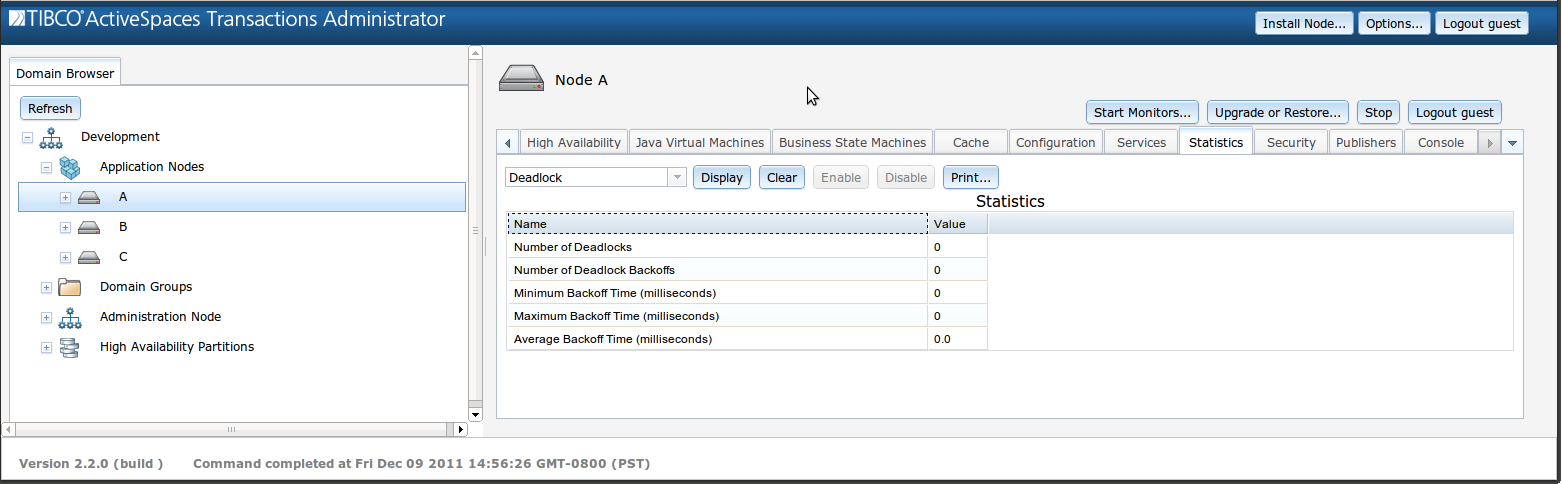Open the Security tab
1562x484 pixels.
1291,143
